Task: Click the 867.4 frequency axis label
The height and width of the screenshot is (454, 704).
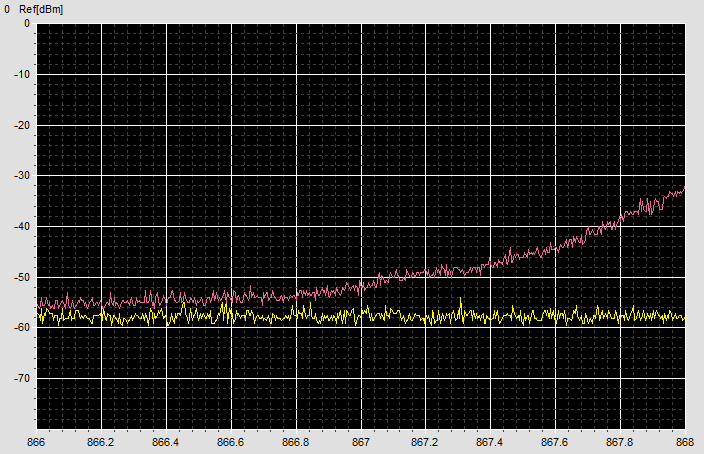Action: 490,442
